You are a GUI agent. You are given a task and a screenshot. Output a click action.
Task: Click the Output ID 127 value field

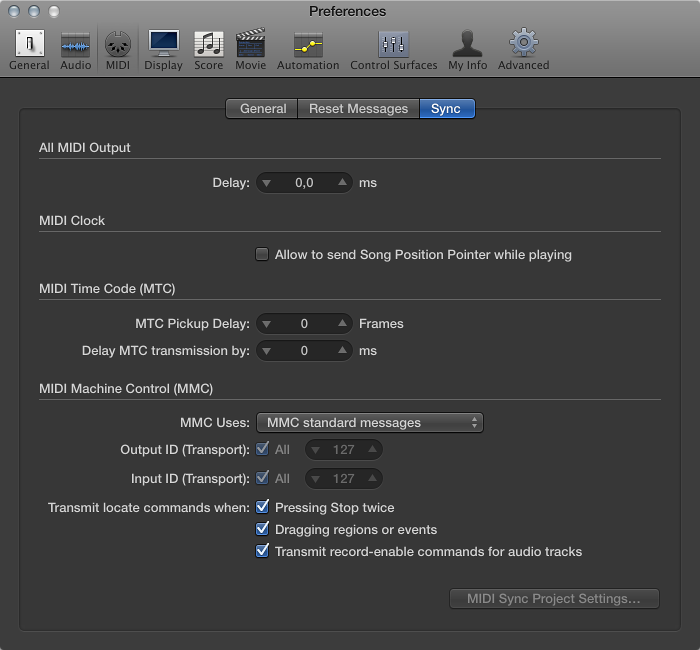pos(343,450)
